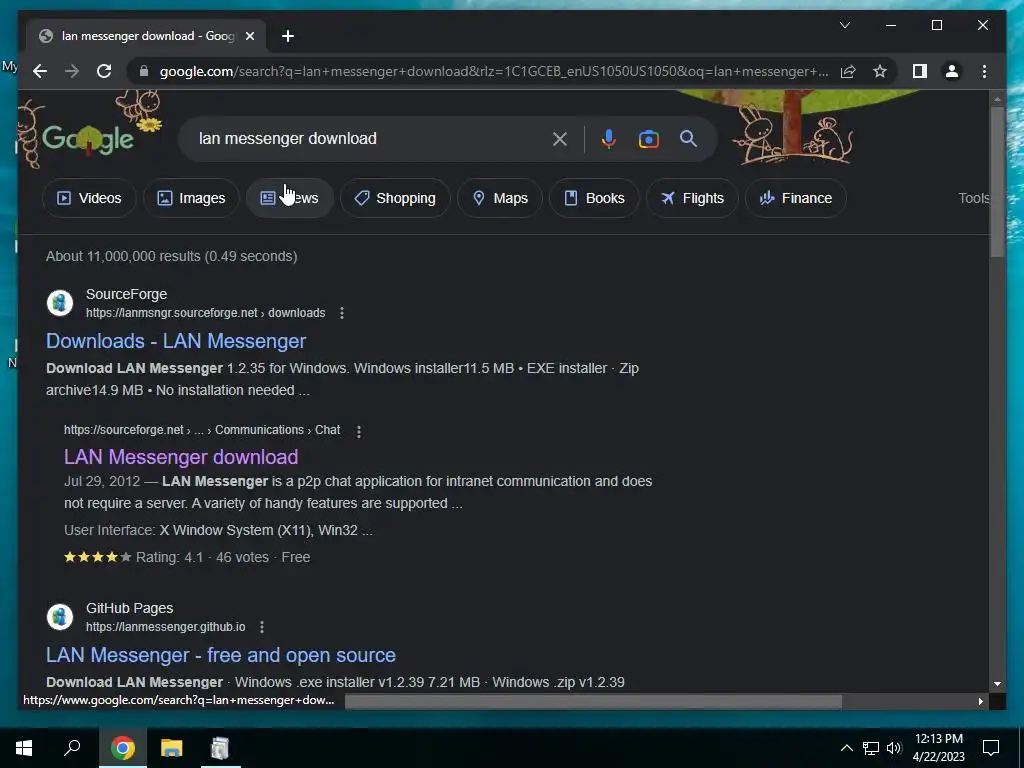The height and width of the screenshot is (768, 1024).
Task: Submit search with magnifier icon
Action: click(688, 138)
